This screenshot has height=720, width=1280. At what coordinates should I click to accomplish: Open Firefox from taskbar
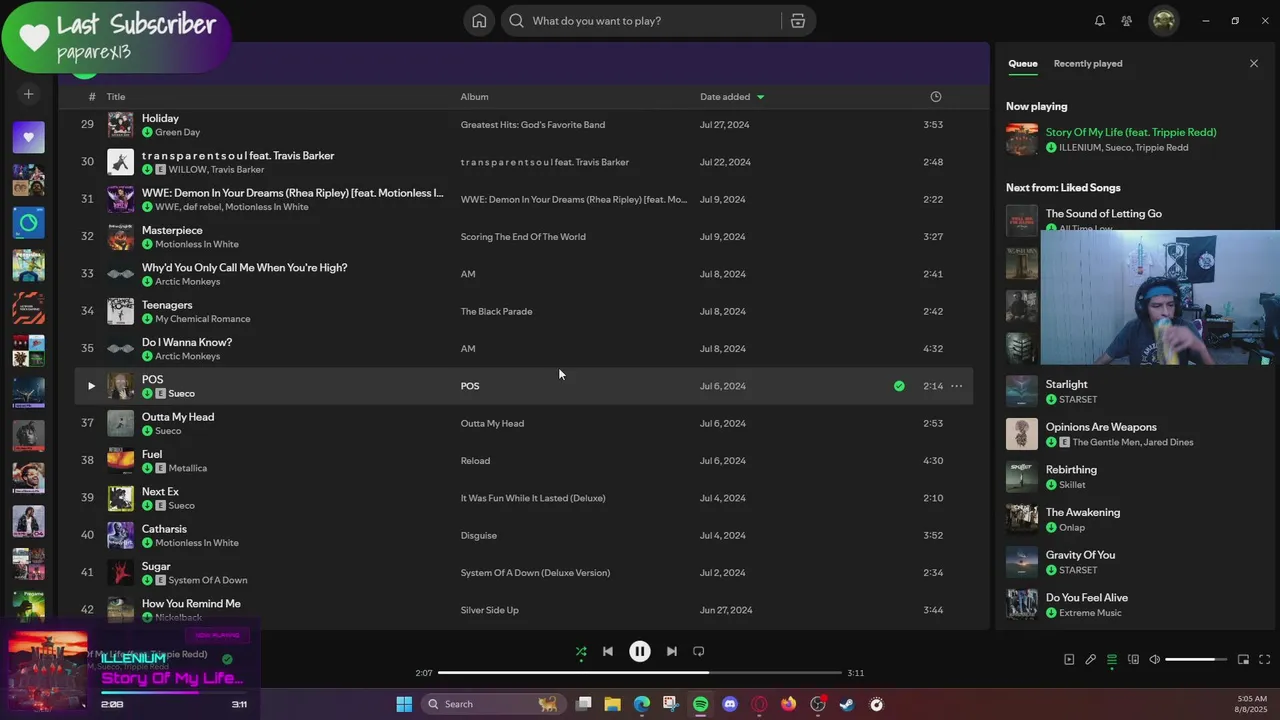click(789, 704)
